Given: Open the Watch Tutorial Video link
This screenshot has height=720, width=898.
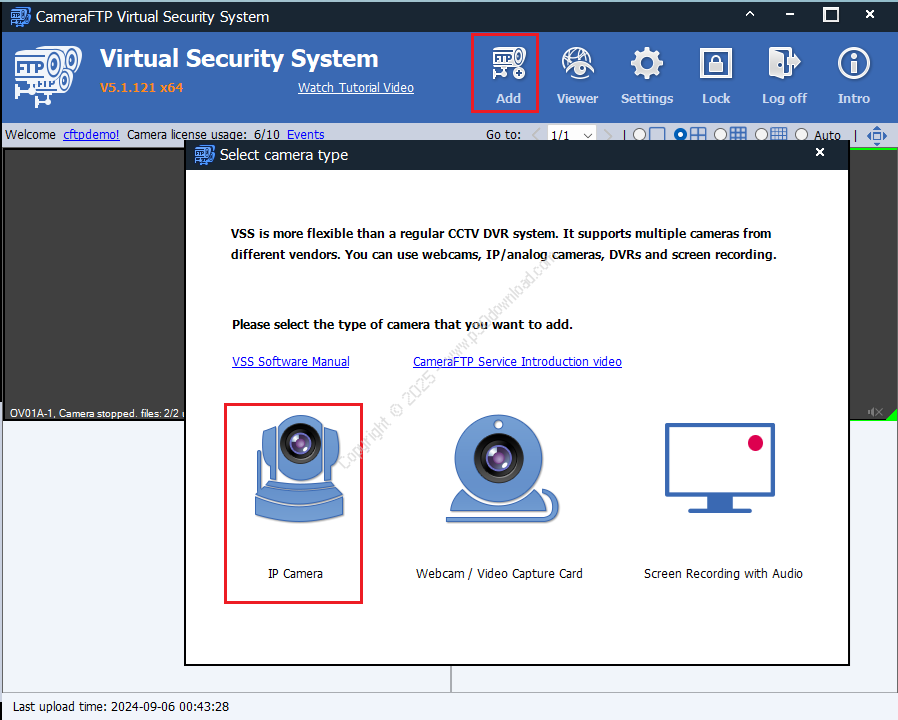Looking at the screenshot, I should 356,88.
